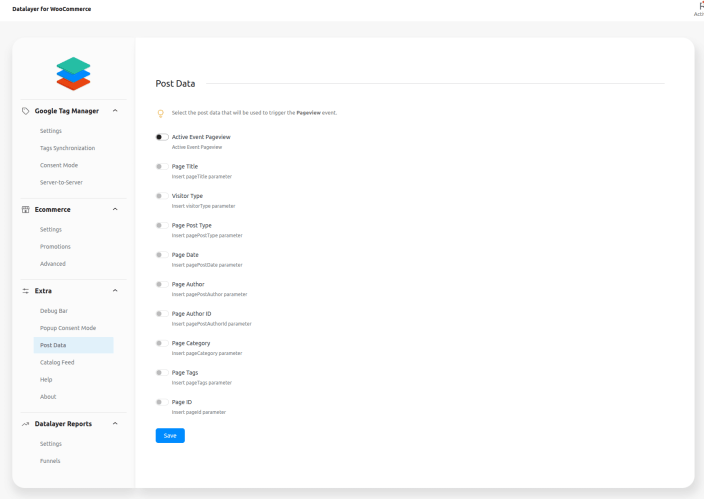The image size is (704, 499).
Task: Click the Datalayer Reports chart icon
Action: click(x=25, y=424)
